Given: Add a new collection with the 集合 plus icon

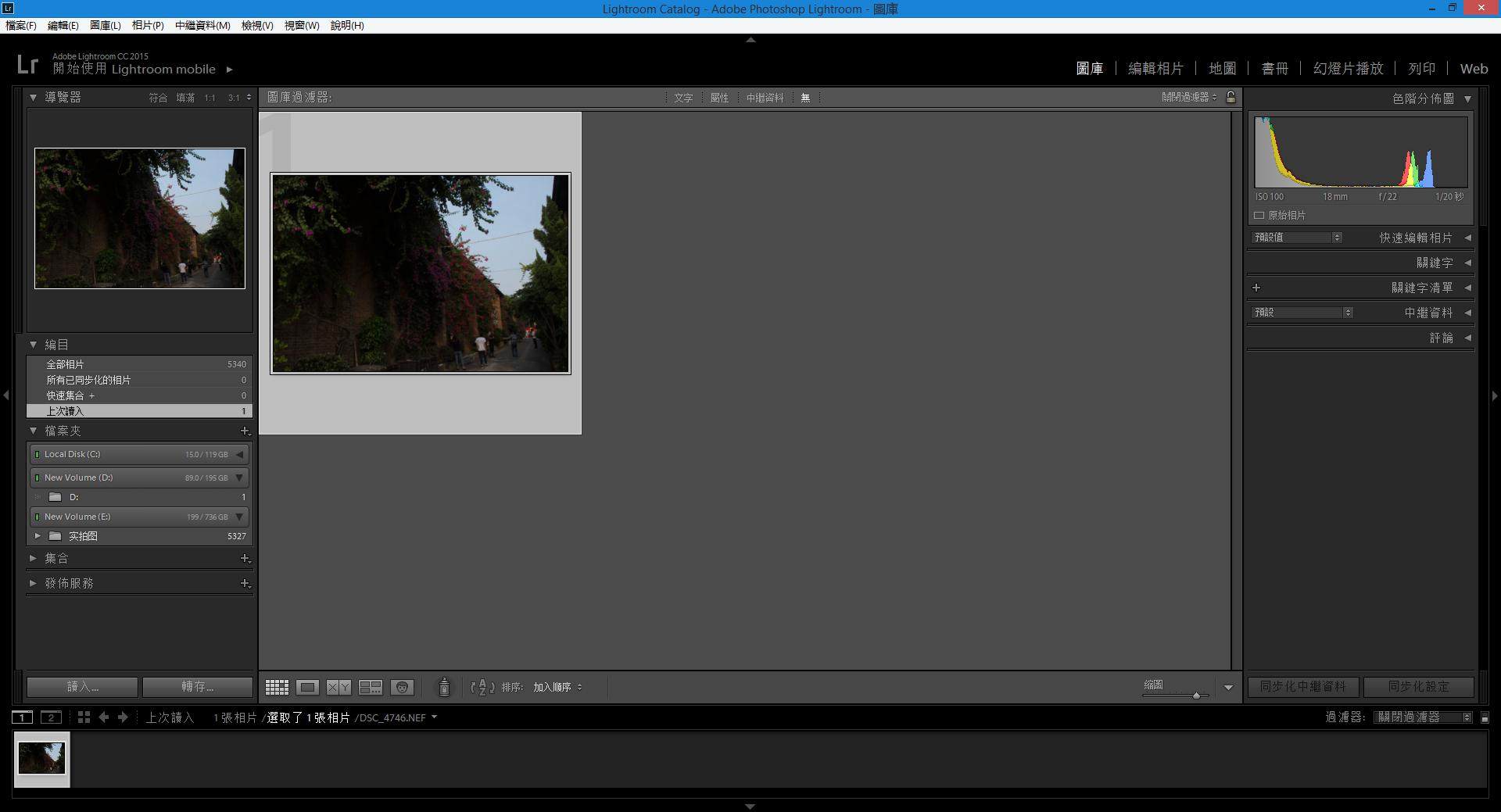Looking at the screenshot, I should pos(245,558).
